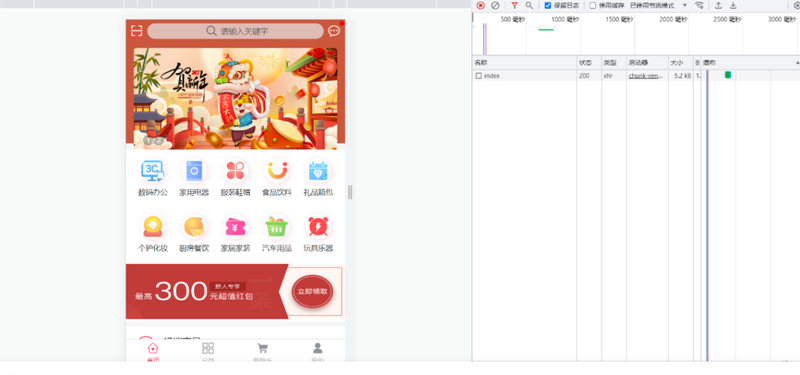
Task: Click the 300 red packet banner amount
Action: [181, 291]
